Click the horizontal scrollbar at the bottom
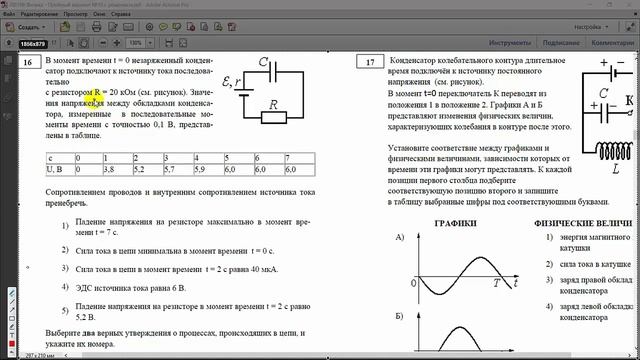 tap(327, 355)
